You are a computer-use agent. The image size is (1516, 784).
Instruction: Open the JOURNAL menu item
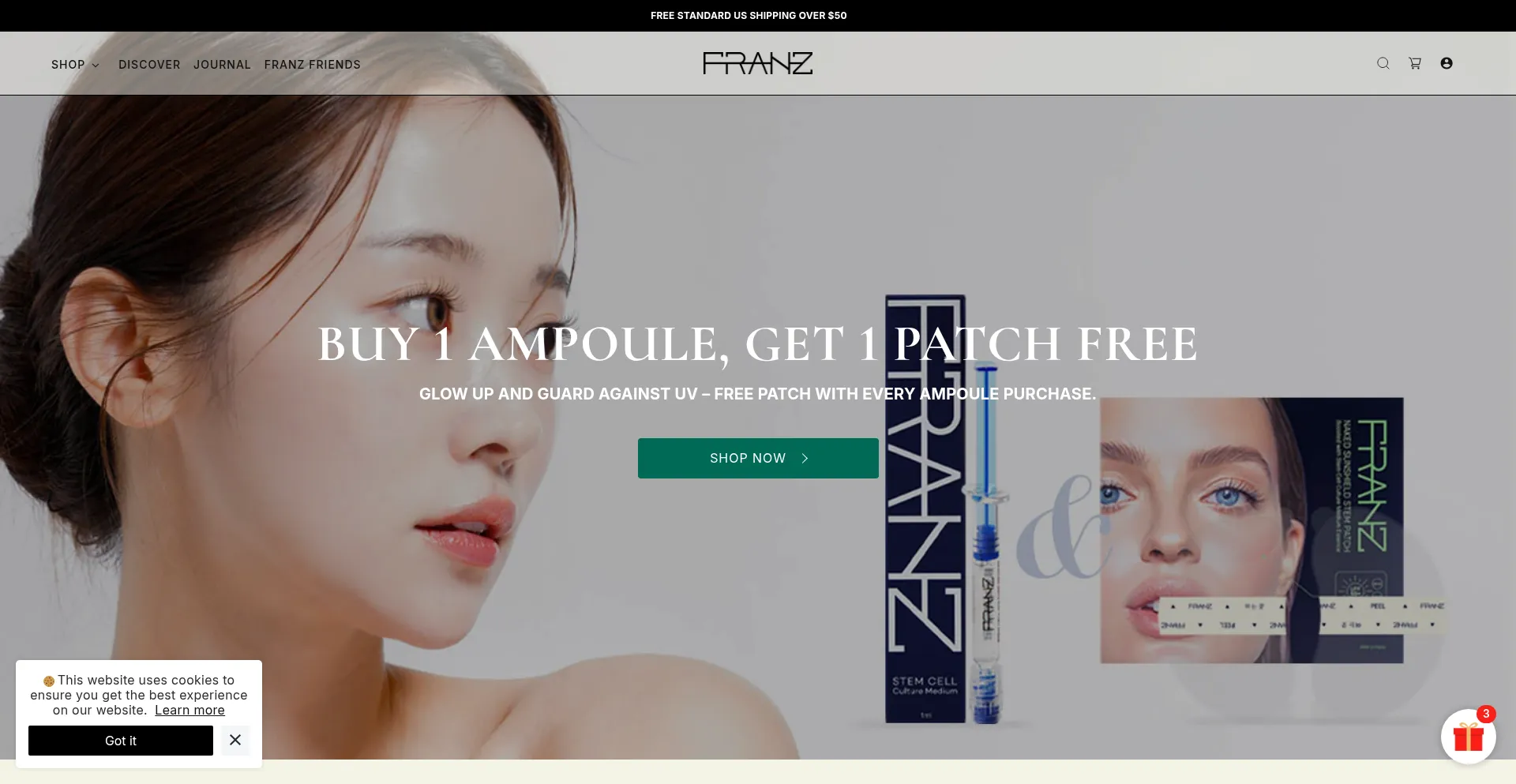(x=222, y=65)
